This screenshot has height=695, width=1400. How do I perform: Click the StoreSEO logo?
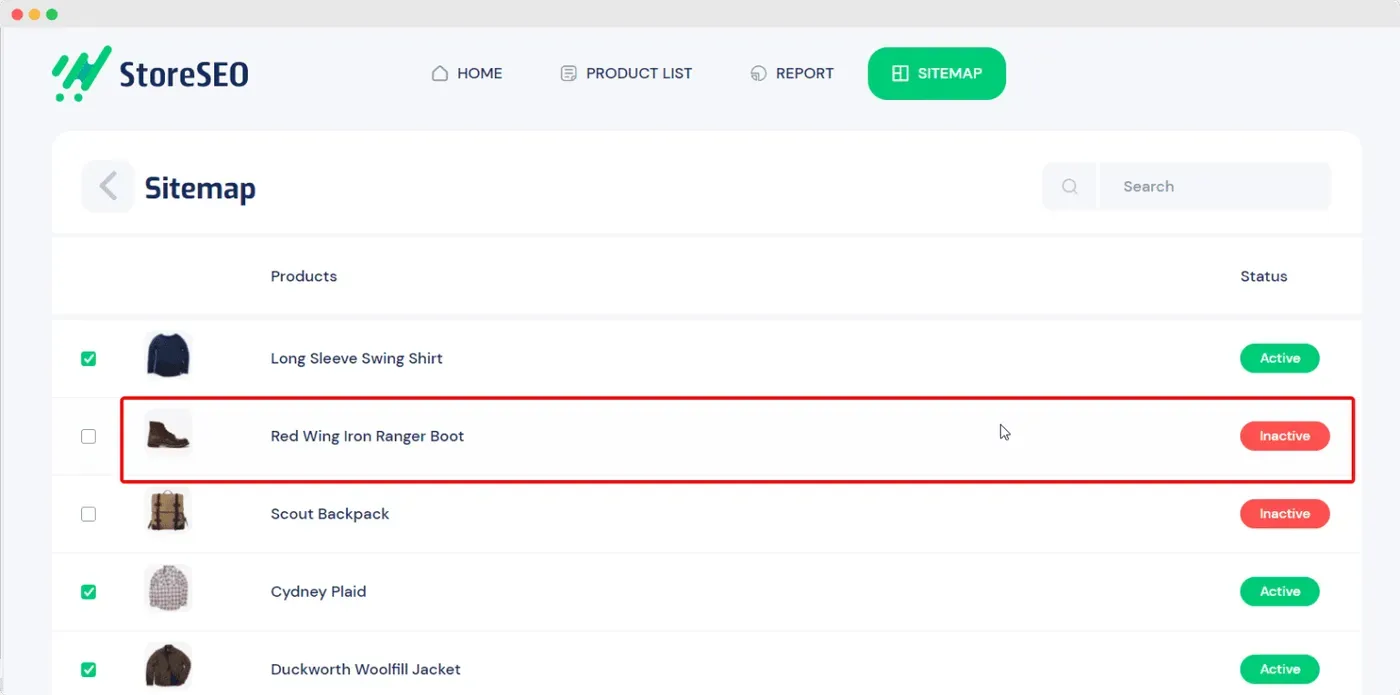tap(150, 73)
